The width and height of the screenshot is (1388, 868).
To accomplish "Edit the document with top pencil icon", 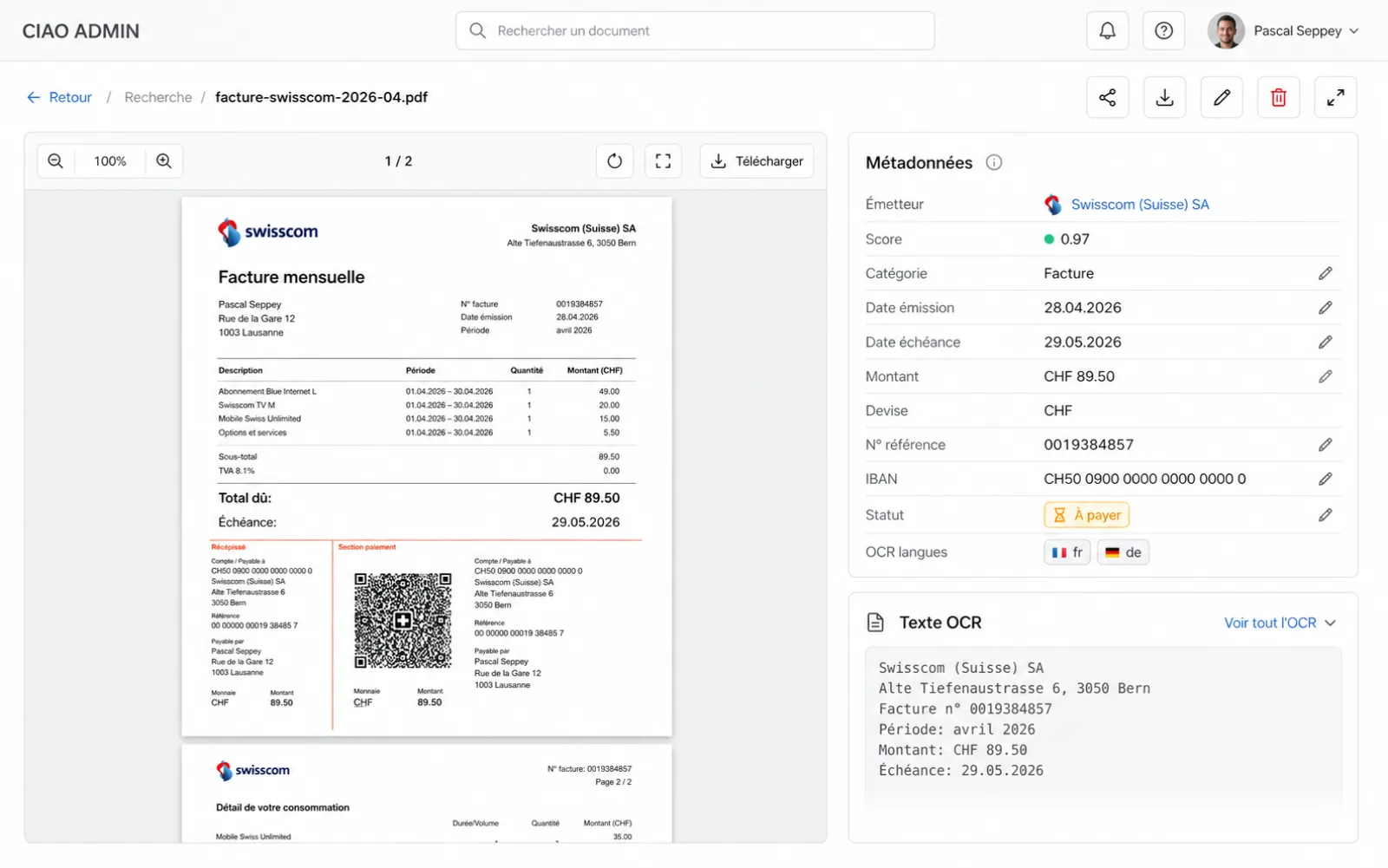I will 1221,98.
